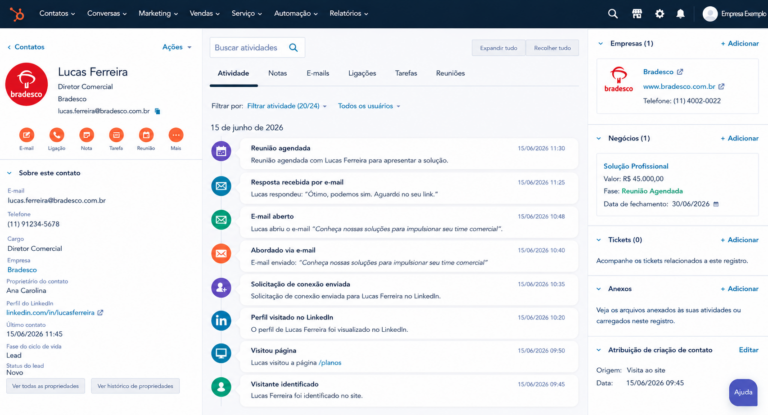This screenshot has width=768, height=415.
Task: Open the Relatórios menu
Action: [349, 14]
